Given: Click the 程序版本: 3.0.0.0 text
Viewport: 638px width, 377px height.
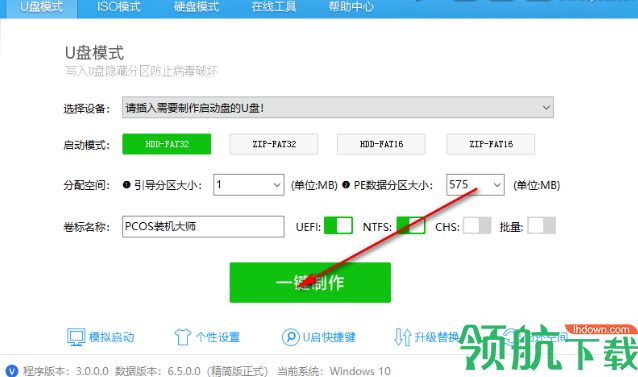Looking at the screenshot, I should (66, 371).
